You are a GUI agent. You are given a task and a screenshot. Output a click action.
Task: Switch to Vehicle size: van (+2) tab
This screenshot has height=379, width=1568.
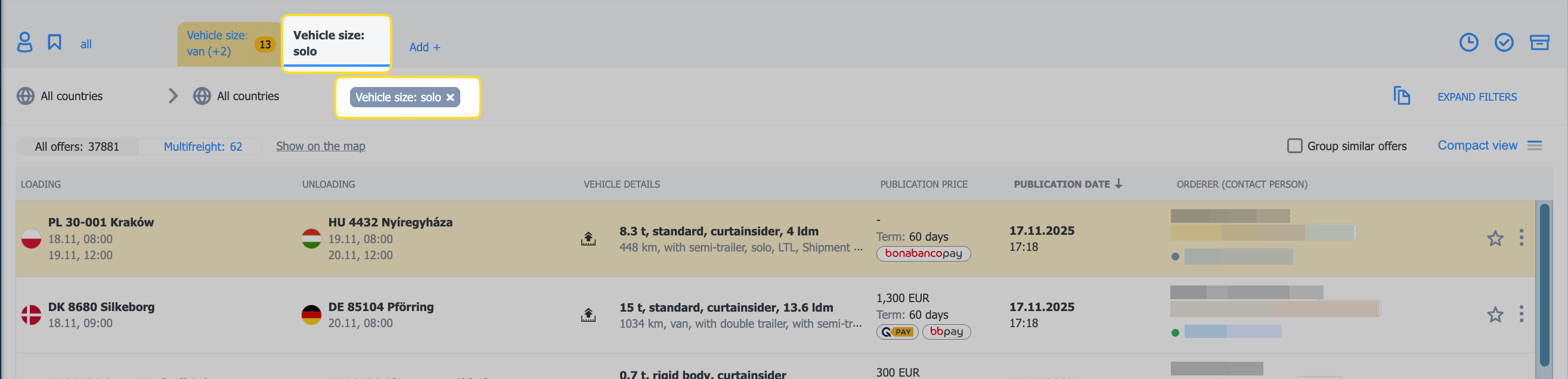(217, 44)
